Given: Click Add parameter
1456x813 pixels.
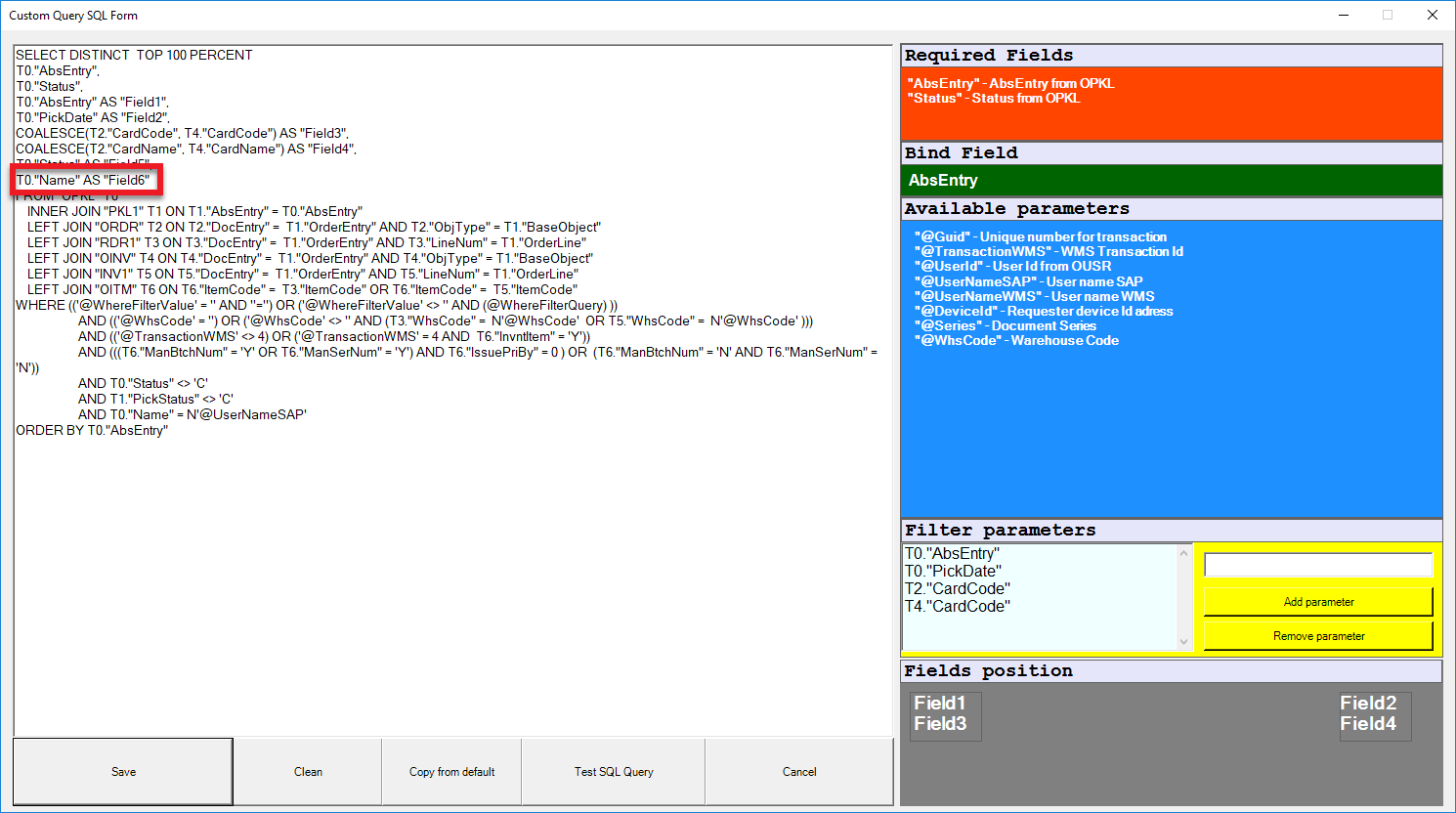Looking at the screenshot, I should [x=1317, y=601].
